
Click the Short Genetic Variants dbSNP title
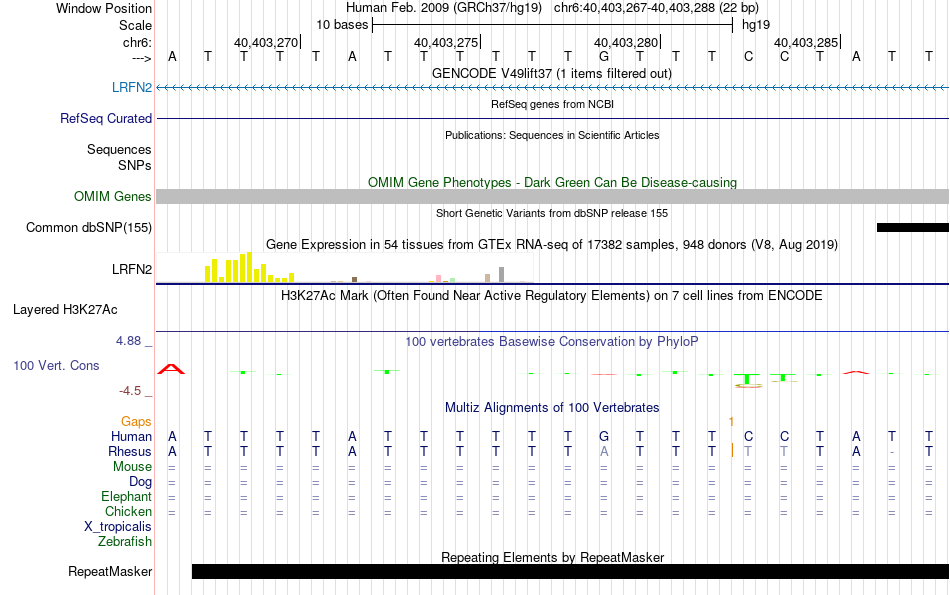[552, 213]
